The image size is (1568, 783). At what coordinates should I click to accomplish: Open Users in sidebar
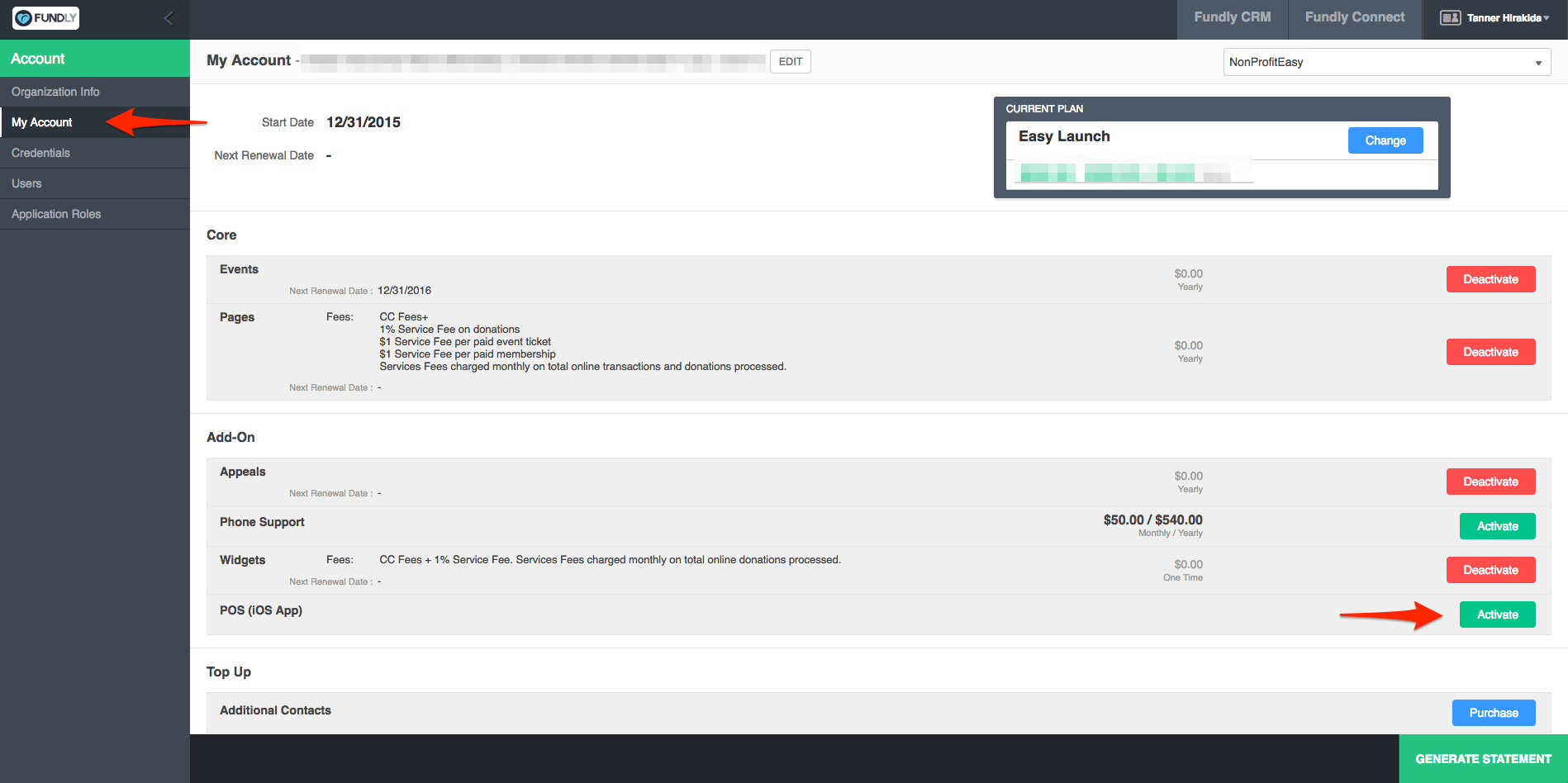click(95, 183)
